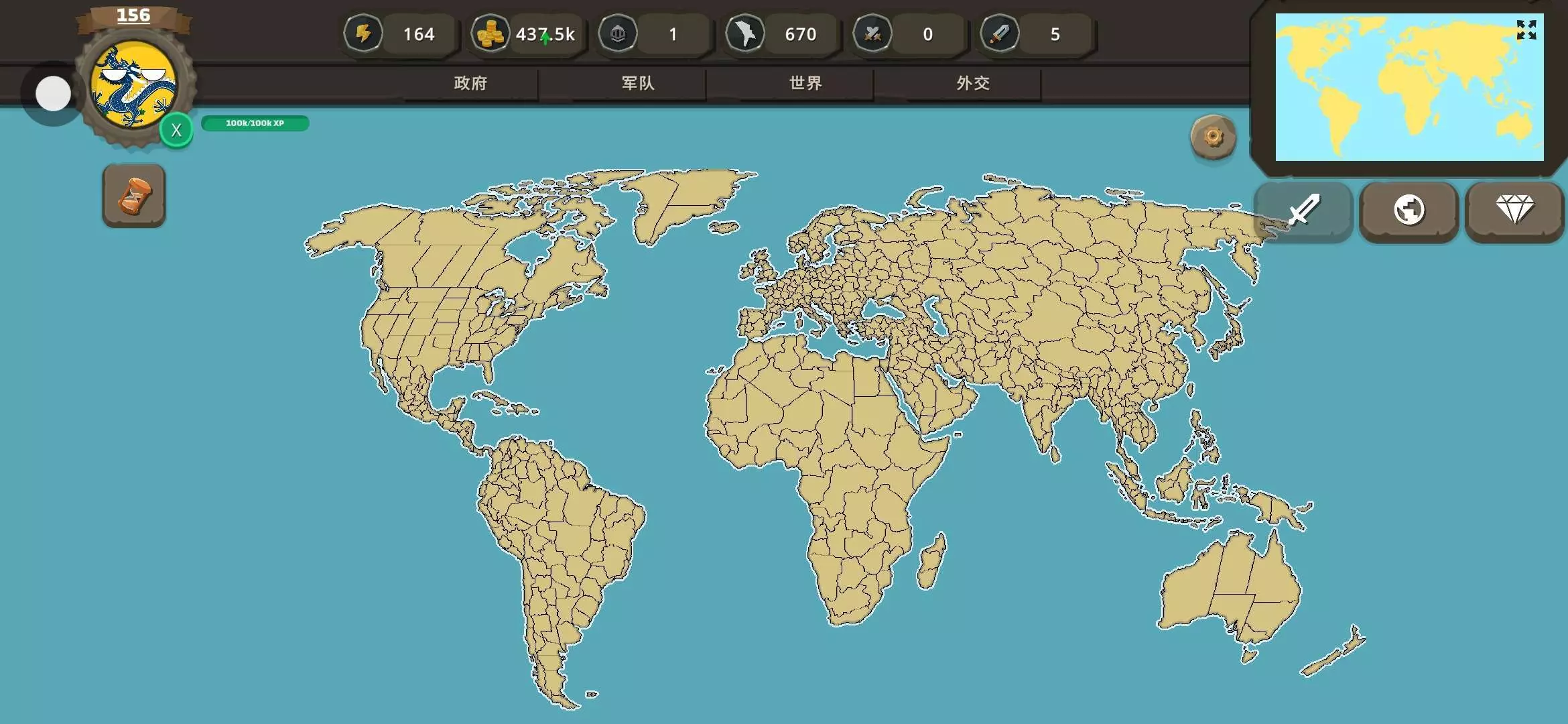Select the sword war mode button
This screenshot has width=1568, height=724.
pyautogui.click(x=1303, y=210)
